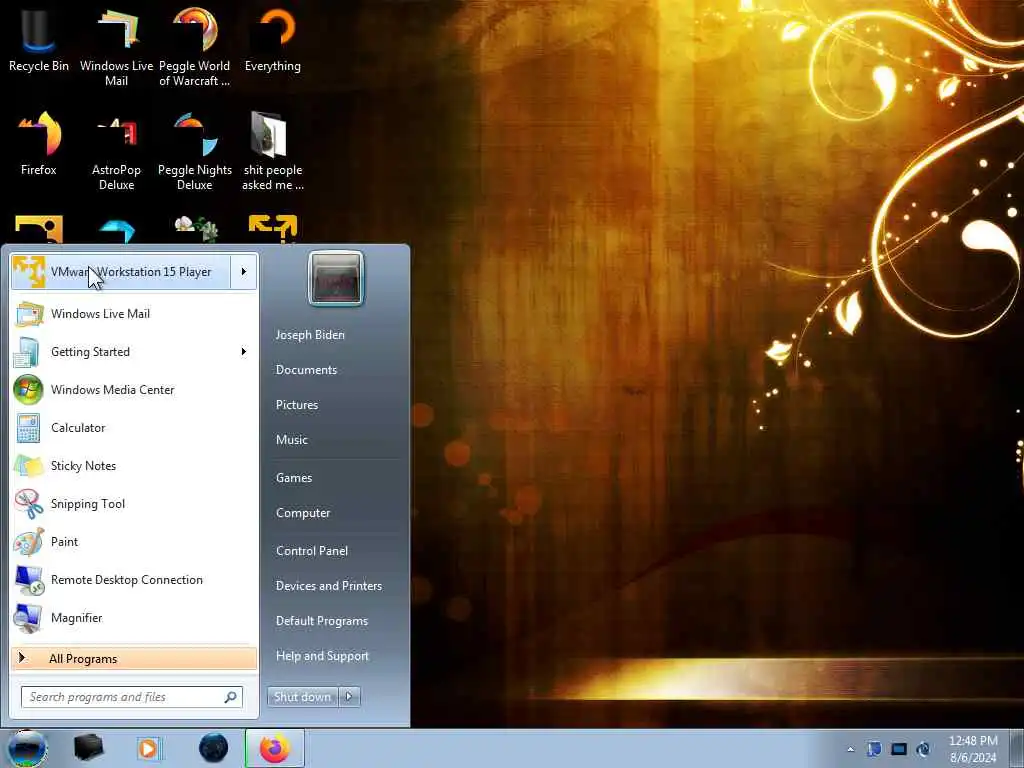Expand Getting Started submenu arrow
Viewport: 1024px width, 768px height.
click(244, 352)
